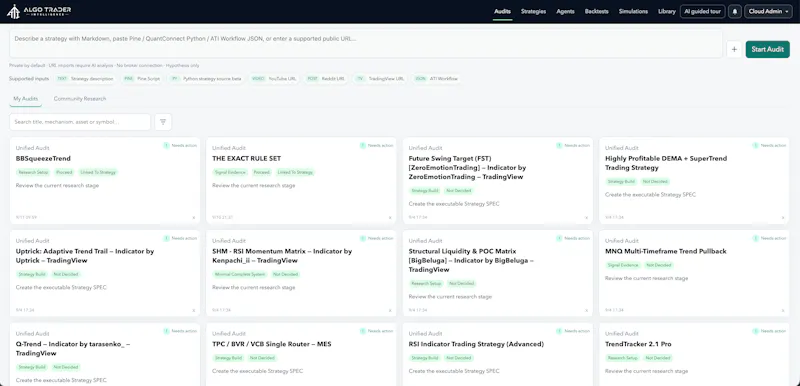This screenshot has width=800, height=386.
Task: Switch to the Community Research tab
Action: [x=80, y=99]
